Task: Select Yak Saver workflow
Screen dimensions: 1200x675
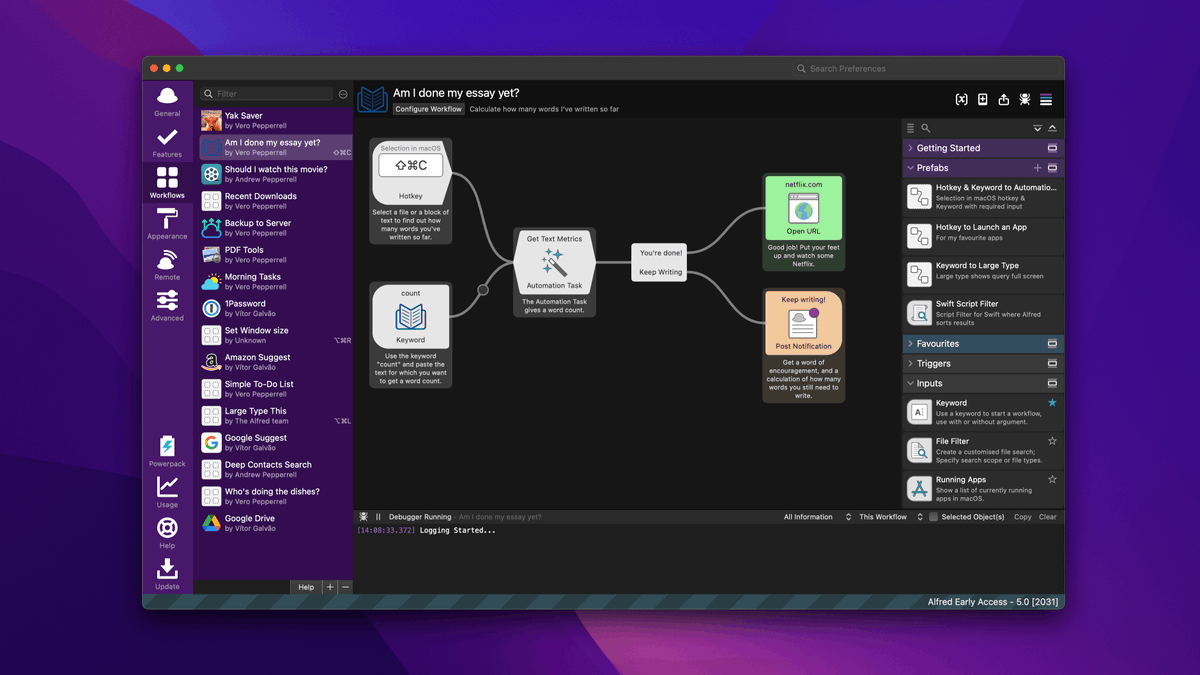Action: (x=274, y=121)
